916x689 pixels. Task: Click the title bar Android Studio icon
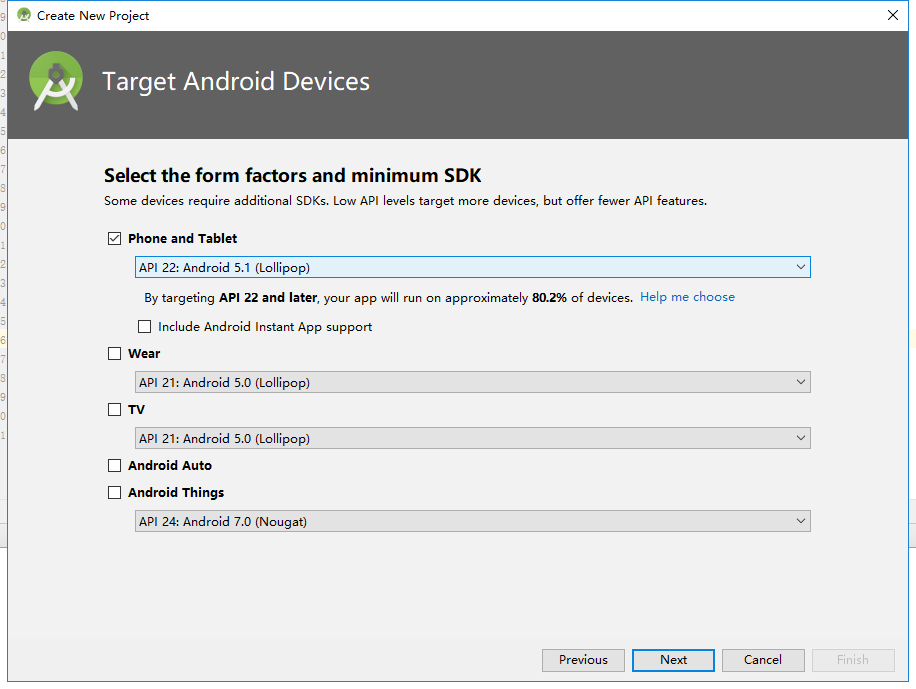pos(23,15)
